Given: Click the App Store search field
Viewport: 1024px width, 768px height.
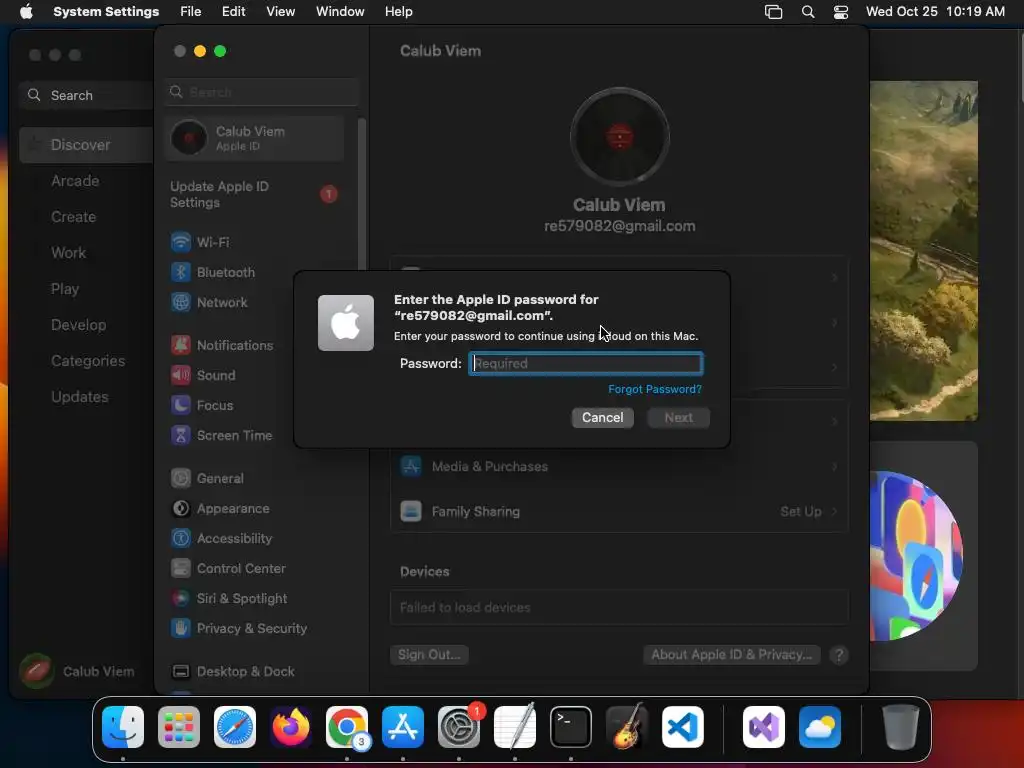Looking at the screenshot, I should [86, 95].
